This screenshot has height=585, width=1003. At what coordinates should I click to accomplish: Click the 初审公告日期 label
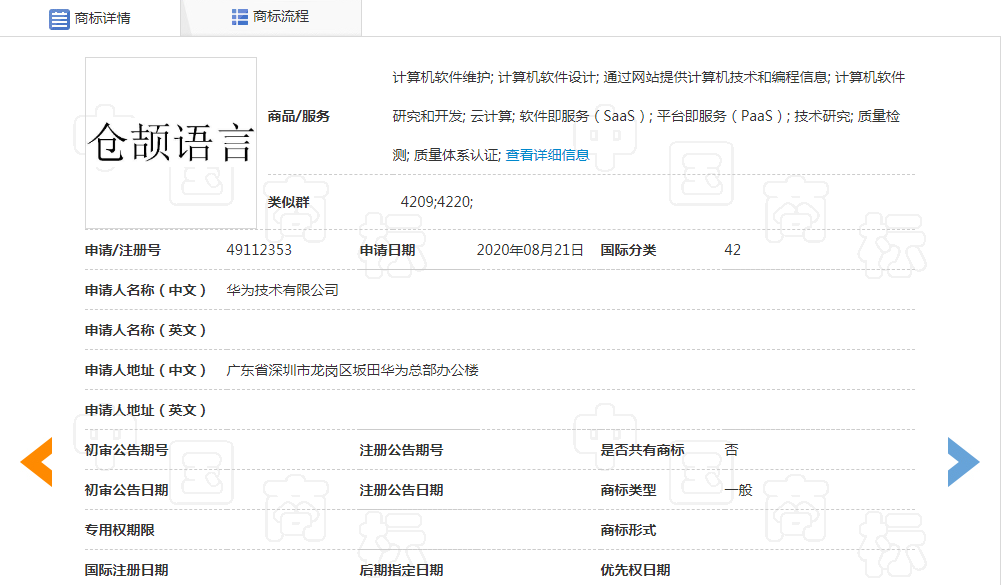[127, 490]
